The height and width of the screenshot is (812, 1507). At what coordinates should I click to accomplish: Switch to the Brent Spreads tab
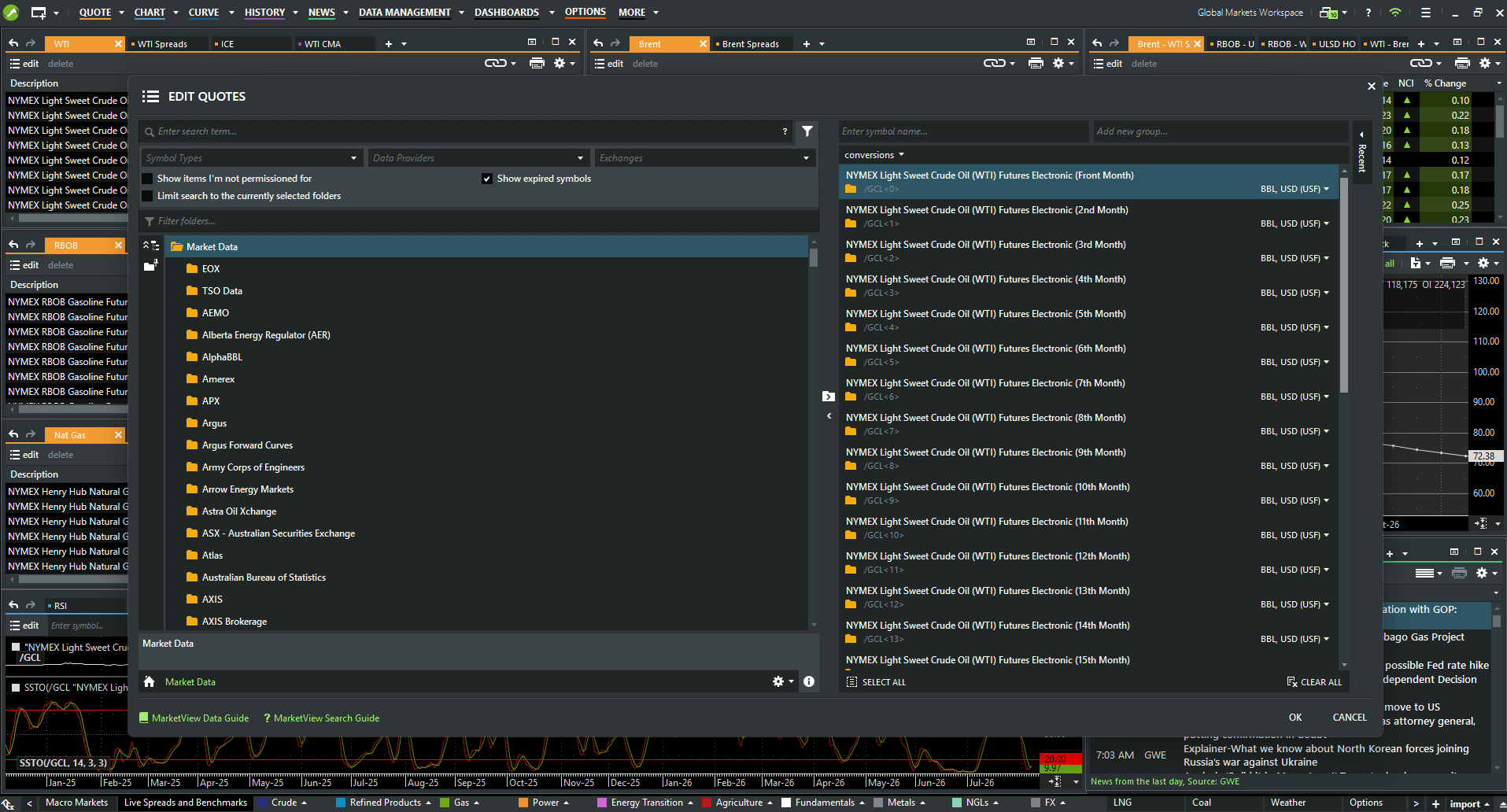pyautogui.click(x=750, y=44)
